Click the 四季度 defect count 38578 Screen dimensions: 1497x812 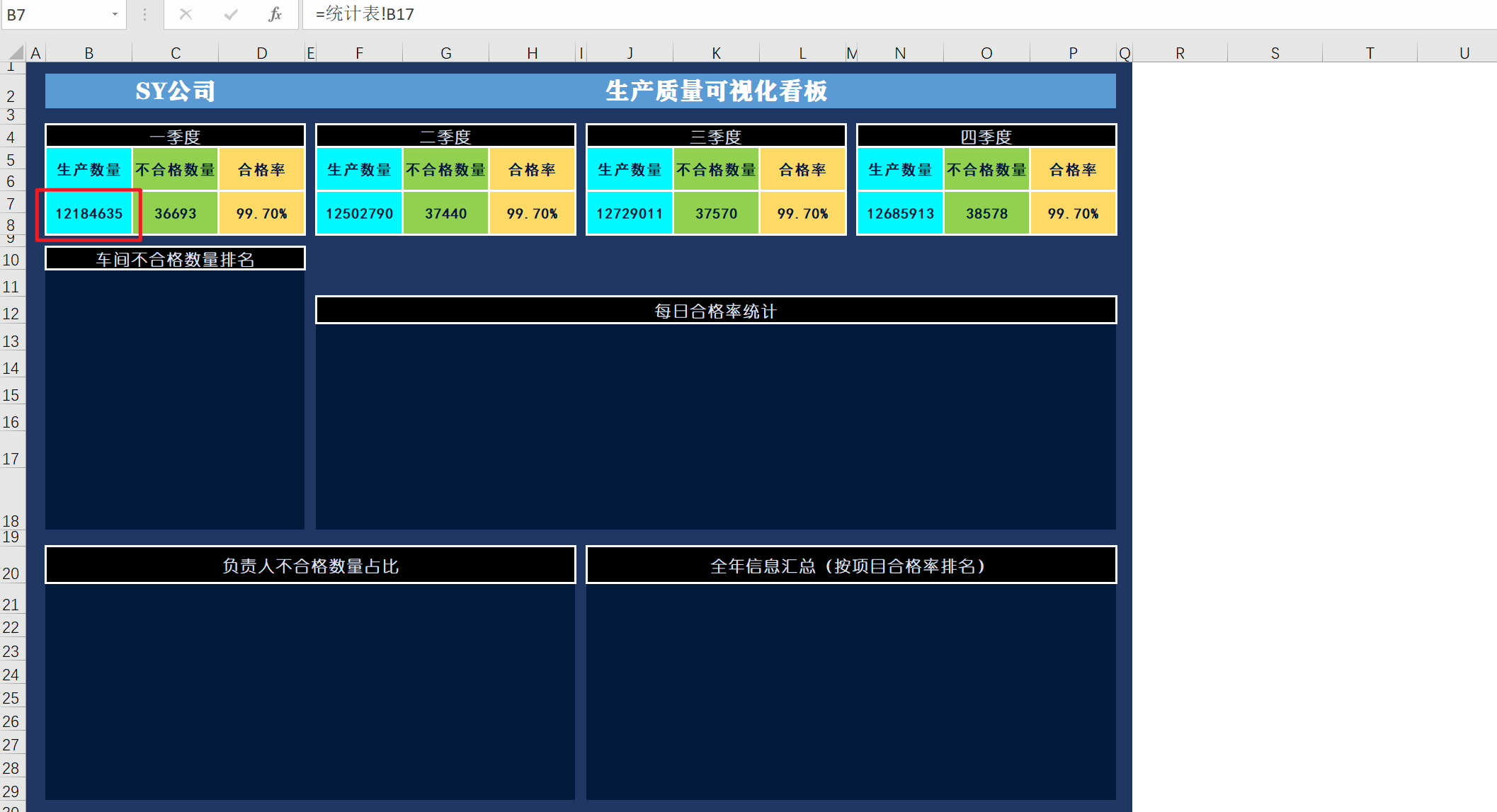tap(986, 213)
